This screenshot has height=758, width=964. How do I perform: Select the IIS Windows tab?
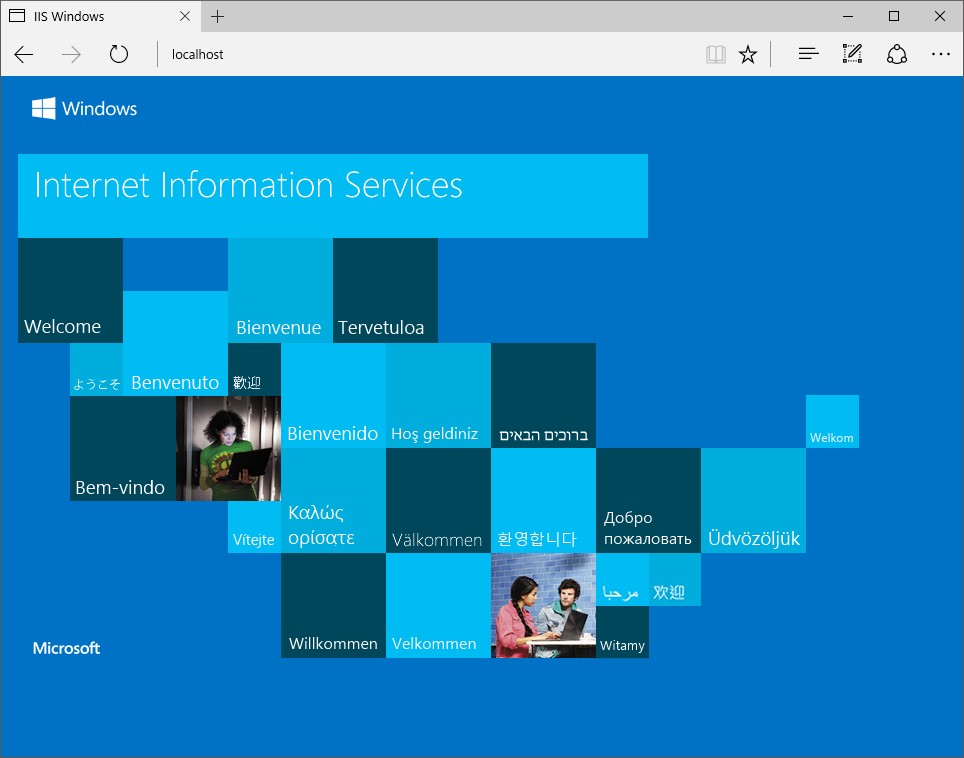coord(90,16)
